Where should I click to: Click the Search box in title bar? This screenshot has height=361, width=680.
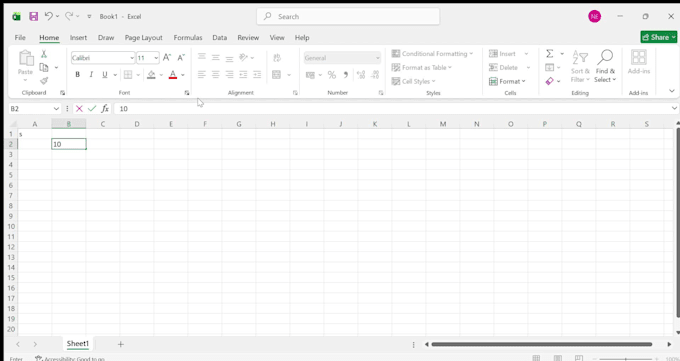[348, 16]
